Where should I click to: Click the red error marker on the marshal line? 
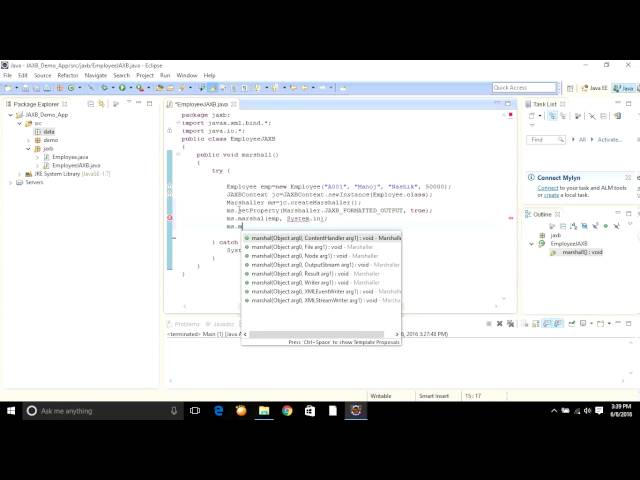click(x=170, y=218)
